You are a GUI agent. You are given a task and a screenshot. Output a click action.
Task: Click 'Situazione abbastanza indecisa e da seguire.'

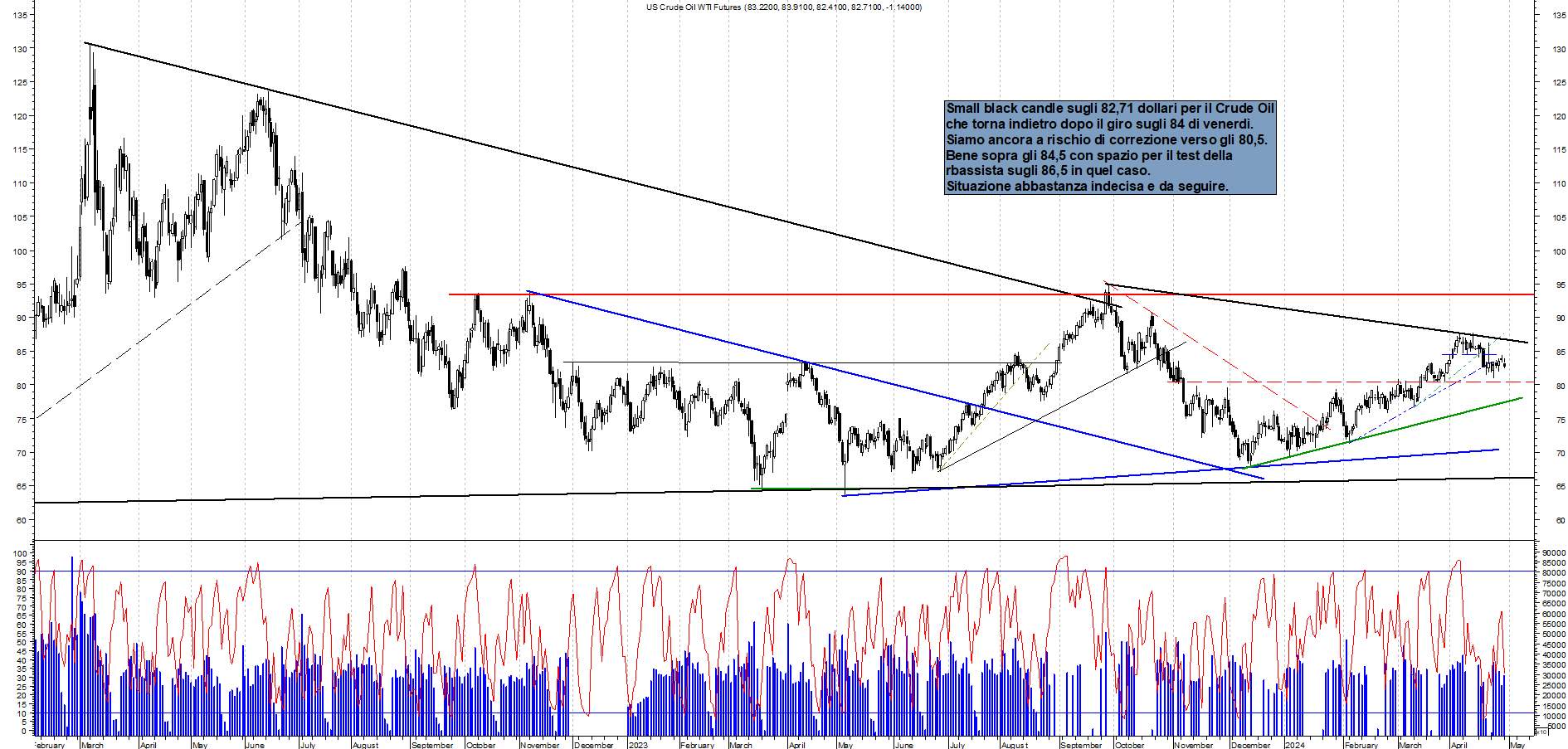pyautogui.click(x=1088, y=187)
